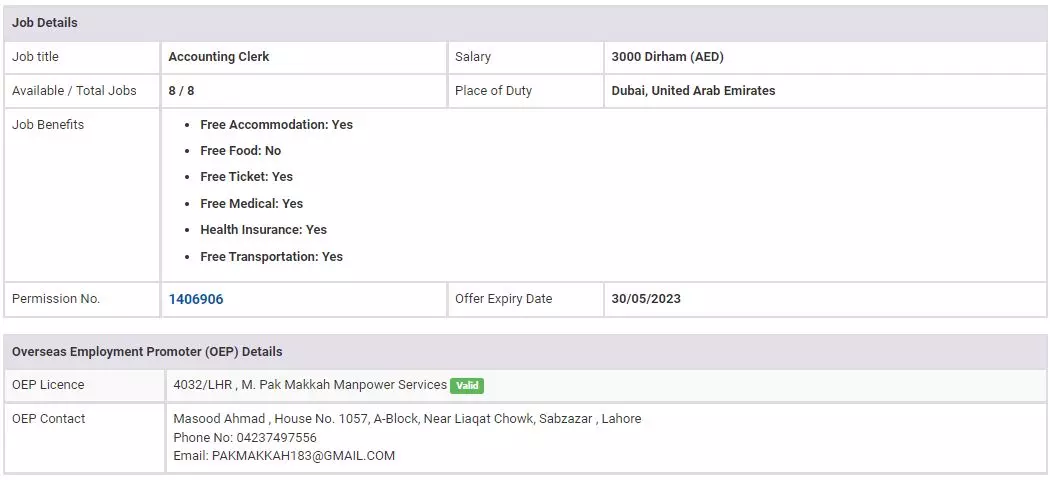Click Free Accommodation: Yes benefit item
This screenshot has width=1050, height=480.
click(x=276, y=125)
